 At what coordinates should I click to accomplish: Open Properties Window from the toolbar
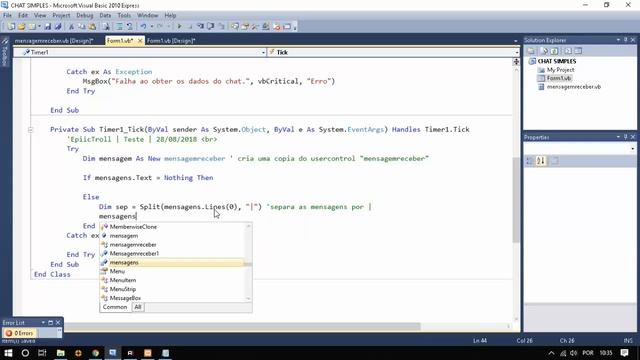(x=245, y=27)
